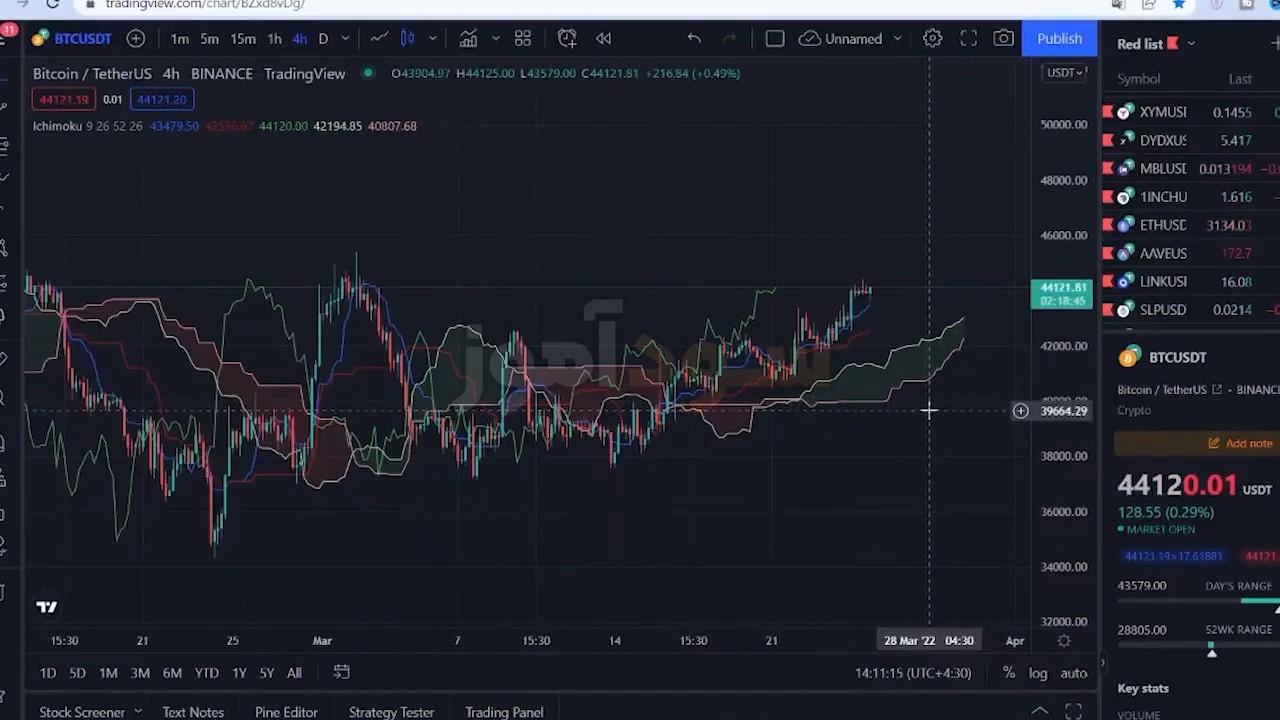Image resolution: width=1280 pixels, height=720 pixels.
Task: Switch chart to 1h timeframe
Action: click(274, 39)
